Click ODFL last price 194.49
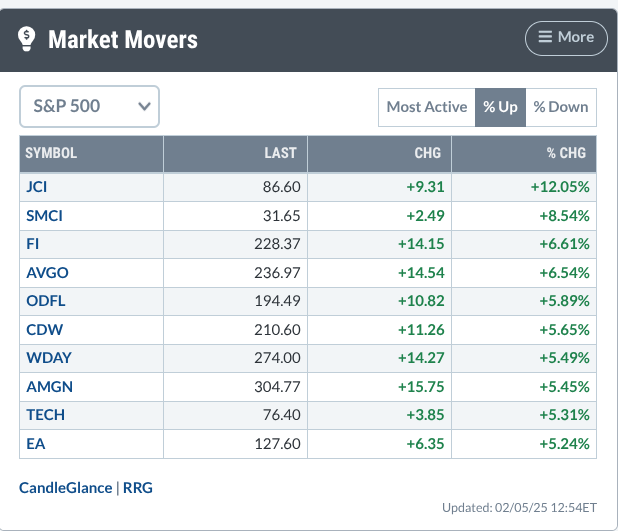The height and width of the screenshot is (531, 618). click(x=277, y=301)
